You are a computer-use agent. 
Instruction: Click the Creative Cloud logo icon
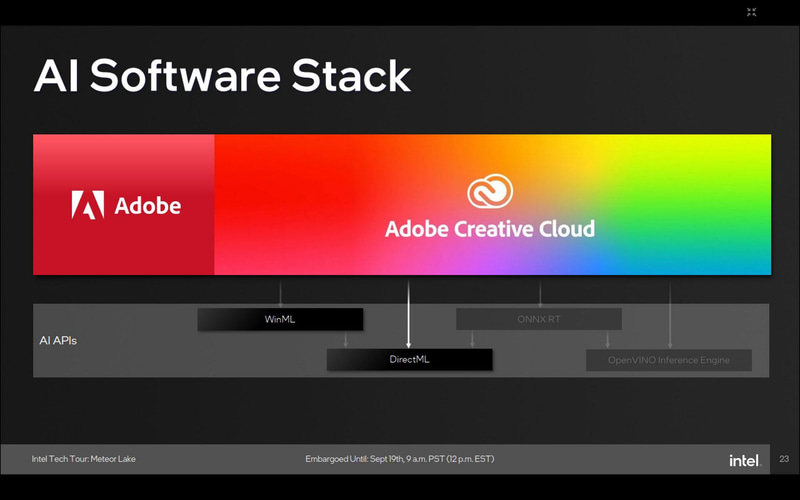click(490, 191)
